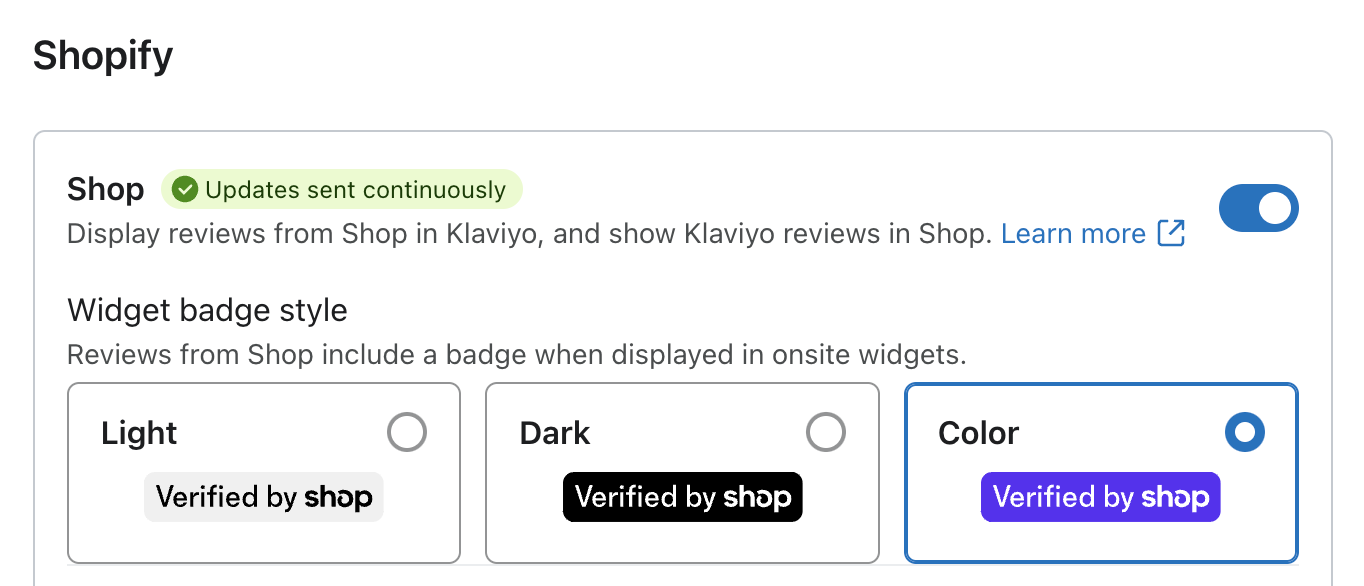This screenshot has height=586, width=1364.
Task: Click the black Verified by shop badge
Action: tap(683, 497)
